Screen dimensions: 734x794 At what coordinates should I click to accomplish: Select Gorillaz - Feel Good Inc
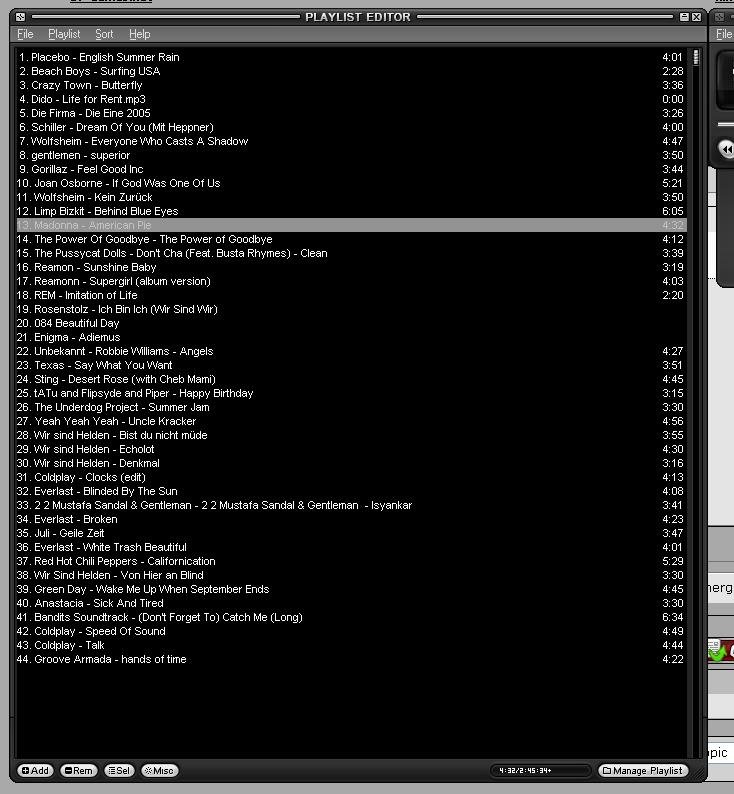point(351,169)
